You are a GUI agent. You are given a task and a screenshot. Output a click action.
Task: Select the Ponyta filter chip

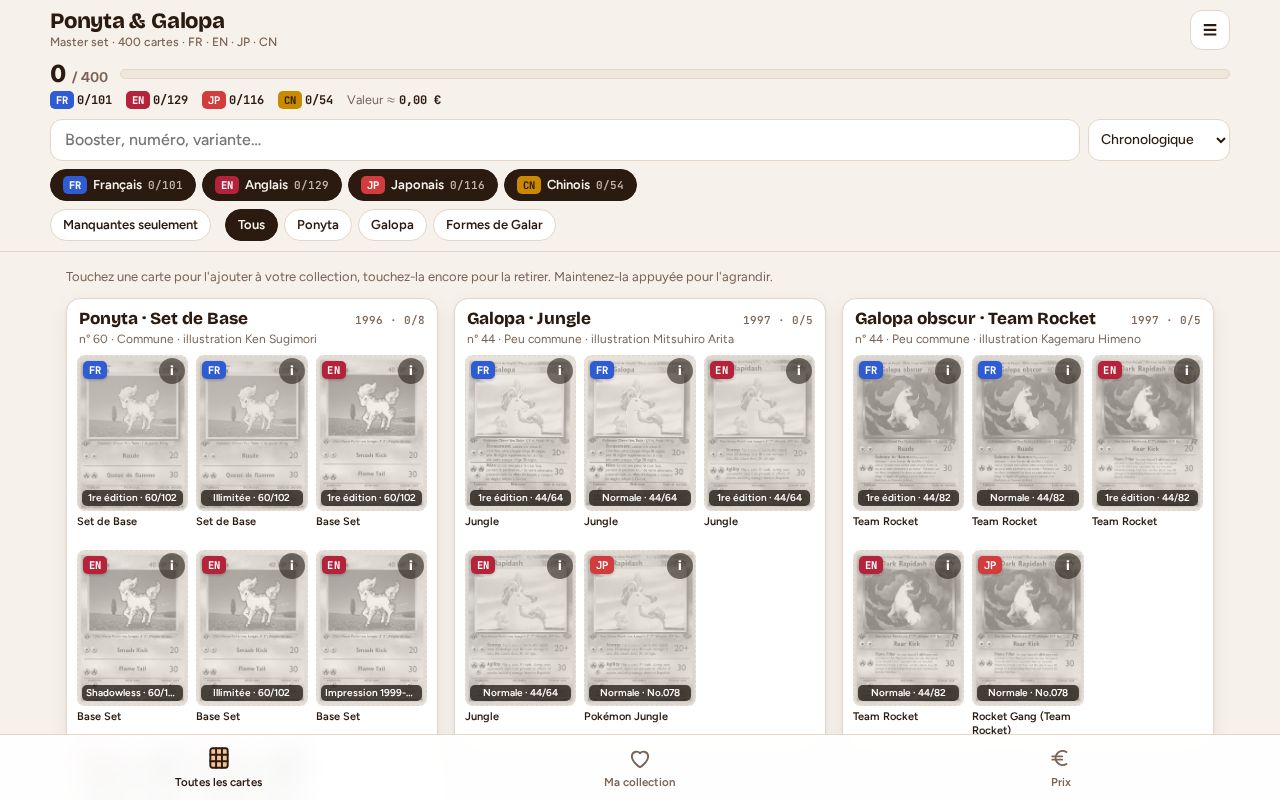[x=318, y=225]
